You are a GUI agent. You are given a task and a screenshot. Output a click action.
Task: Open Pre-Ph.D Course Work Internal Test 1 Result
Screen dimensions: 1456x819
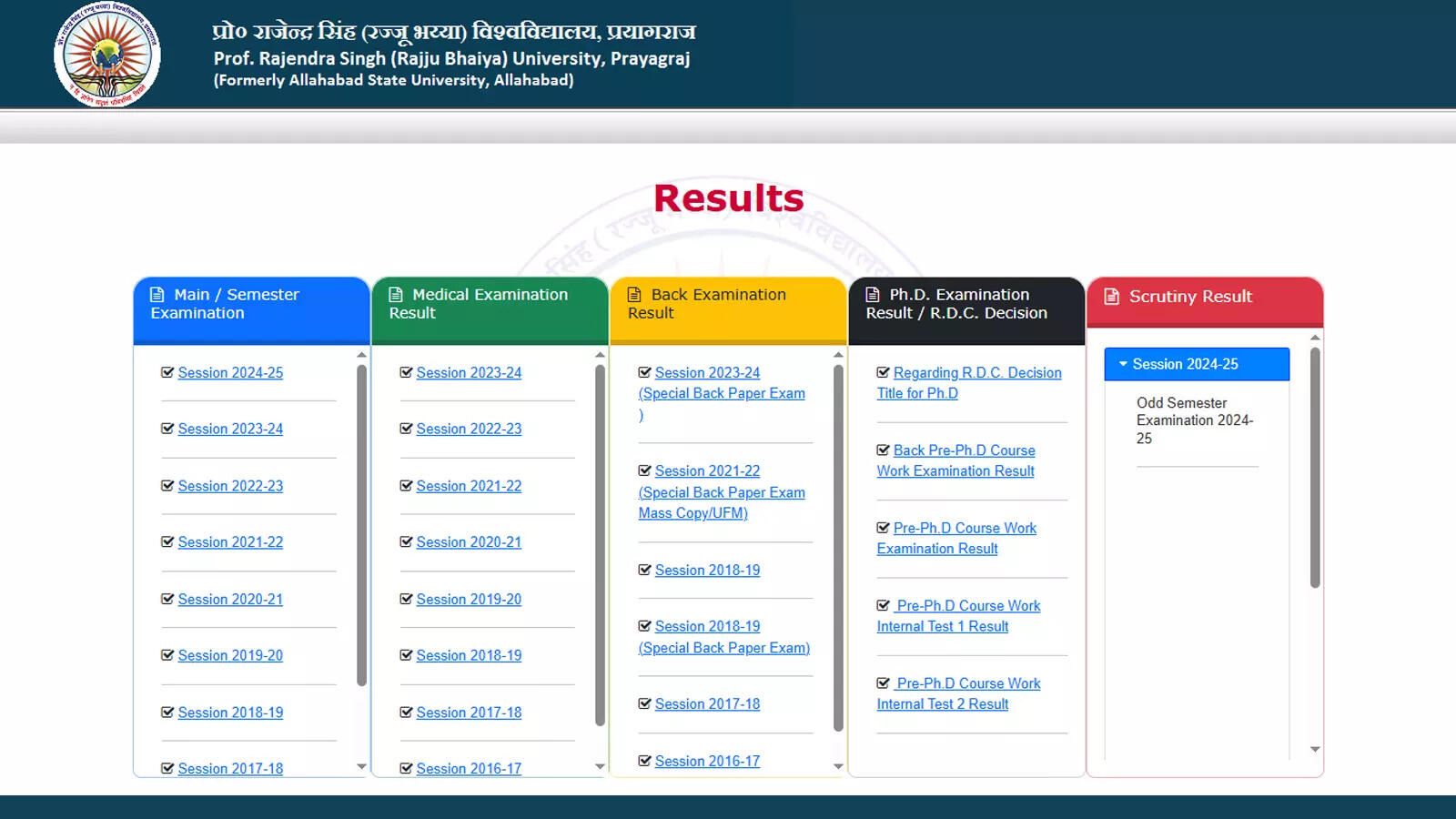click(958, 616)
